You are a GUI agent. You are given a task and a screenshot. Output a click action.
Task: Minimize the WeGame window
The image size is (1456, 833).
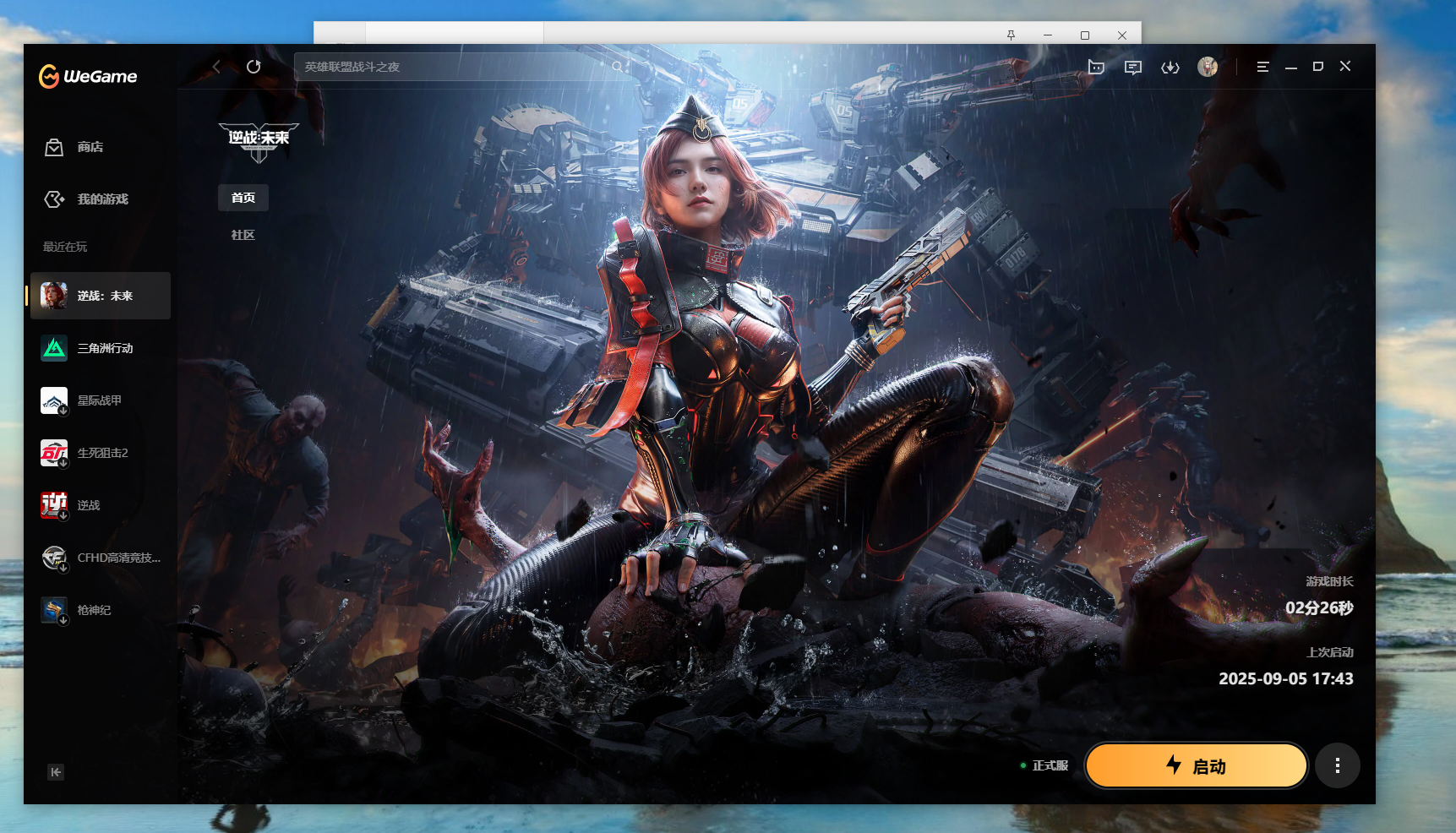point(1291,67)
